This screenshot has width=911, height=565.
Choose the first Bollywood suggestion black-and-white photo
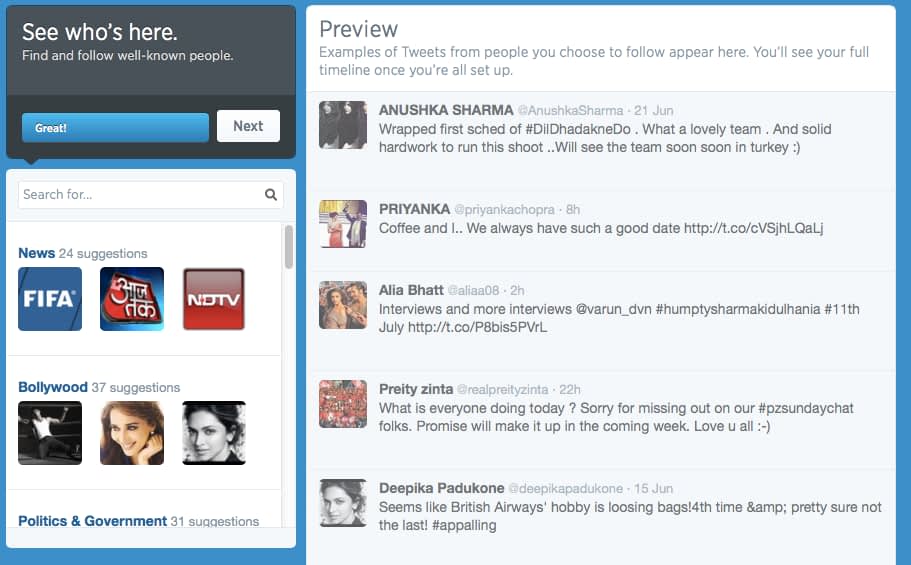[x=50, y=433]
